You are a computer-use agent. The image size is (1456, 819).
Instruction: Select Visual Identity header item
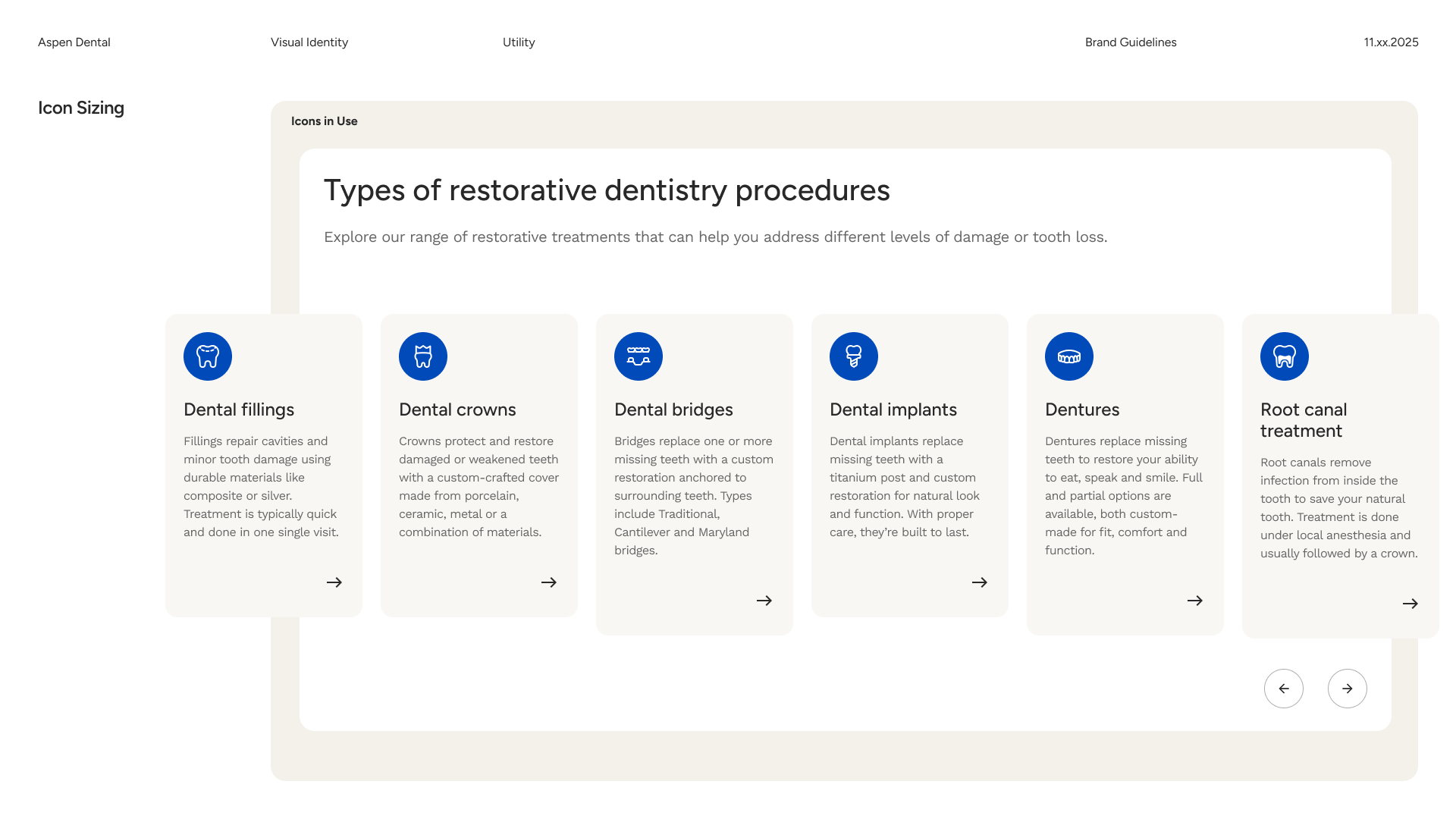click(x=309, y=42)
